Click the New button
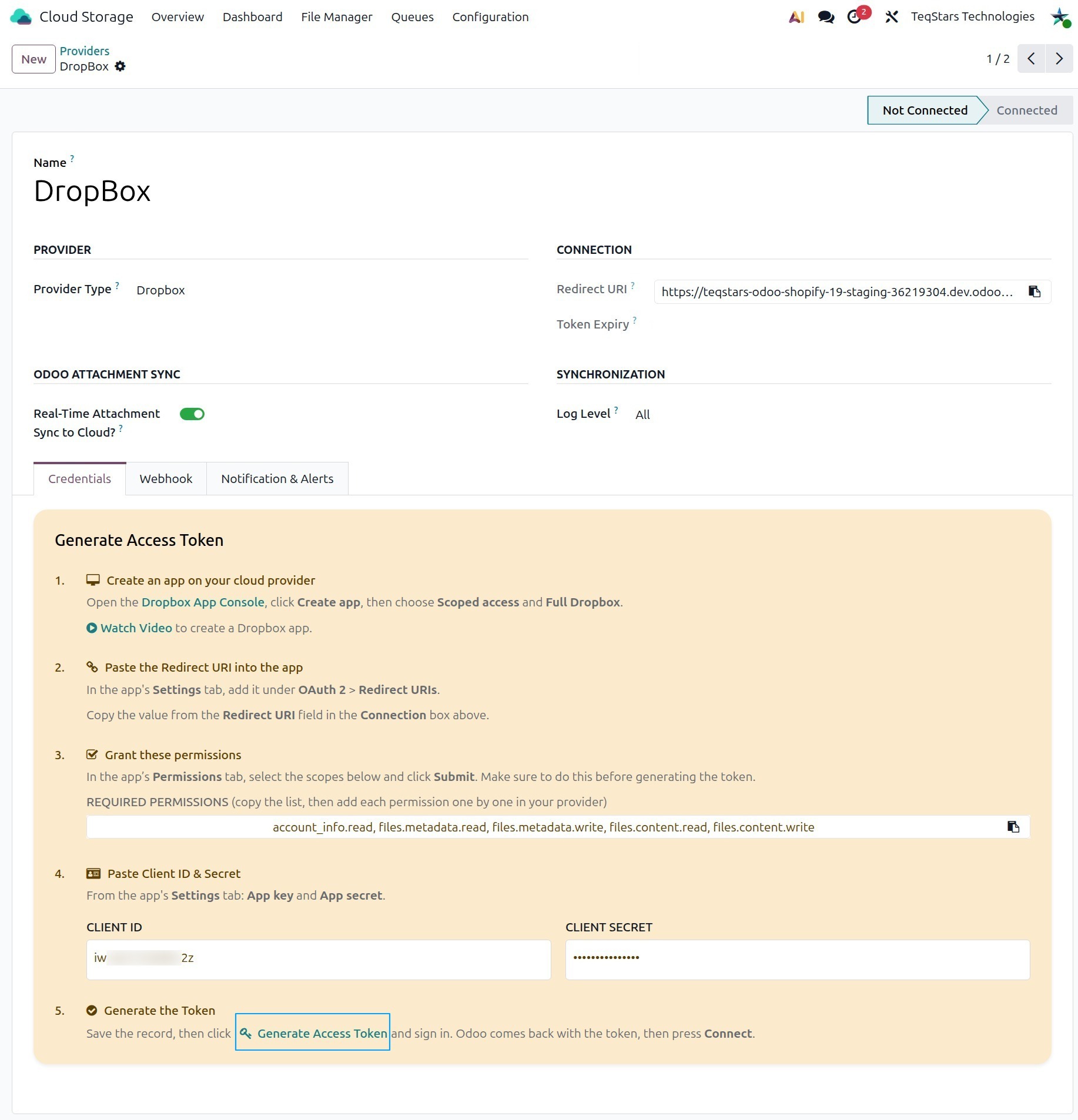 click(34, 59)
